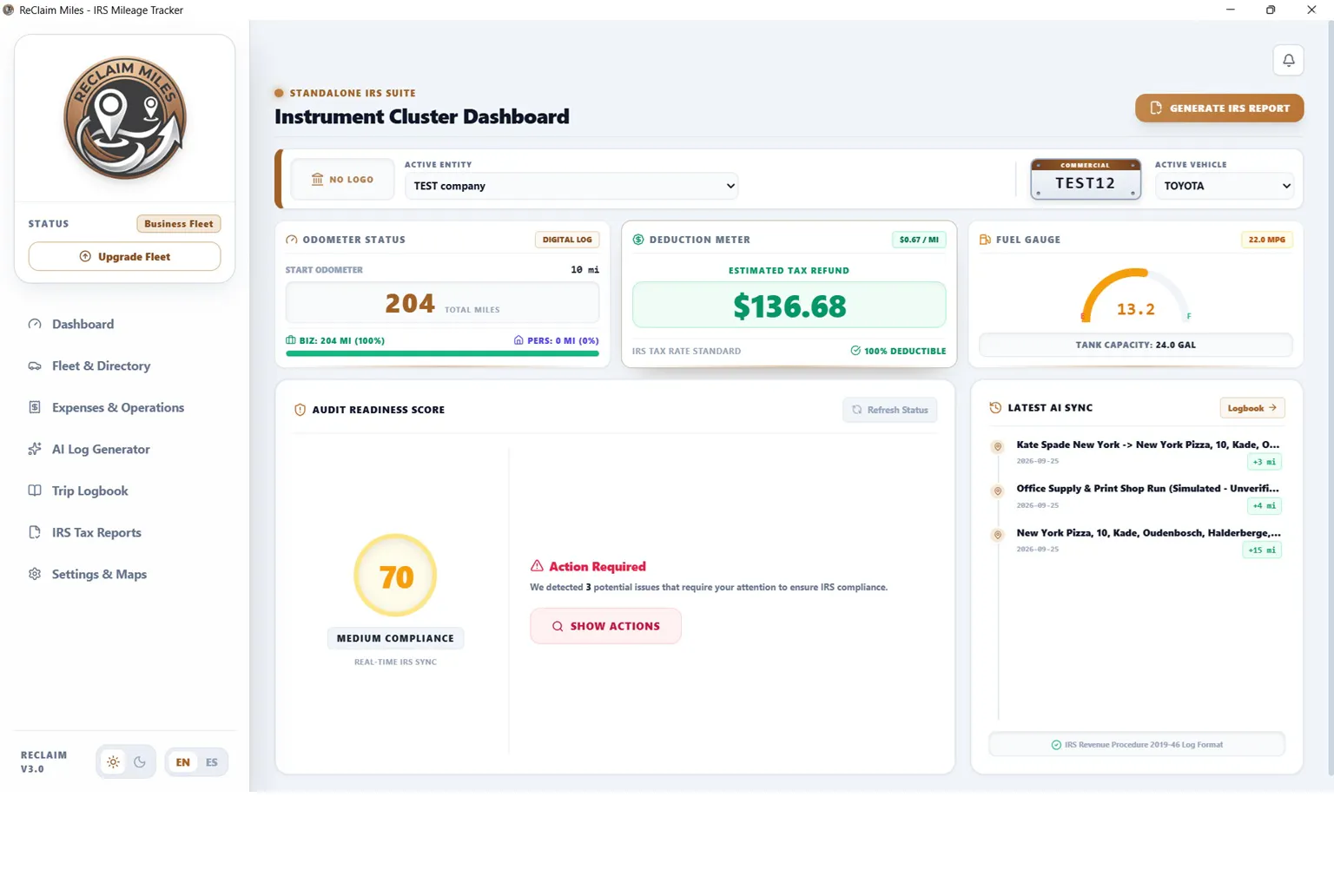Screen dimensions: 1334x896
Task: Switch to light theme sun toggle
Action: pos(113,762)
